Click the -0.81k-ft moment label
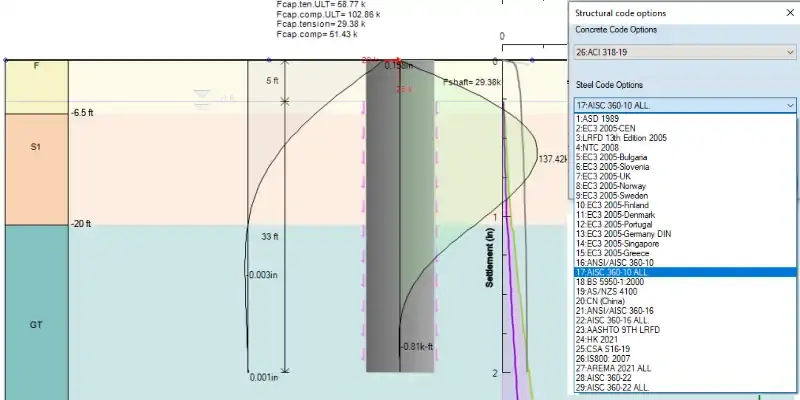 point(416,346)
